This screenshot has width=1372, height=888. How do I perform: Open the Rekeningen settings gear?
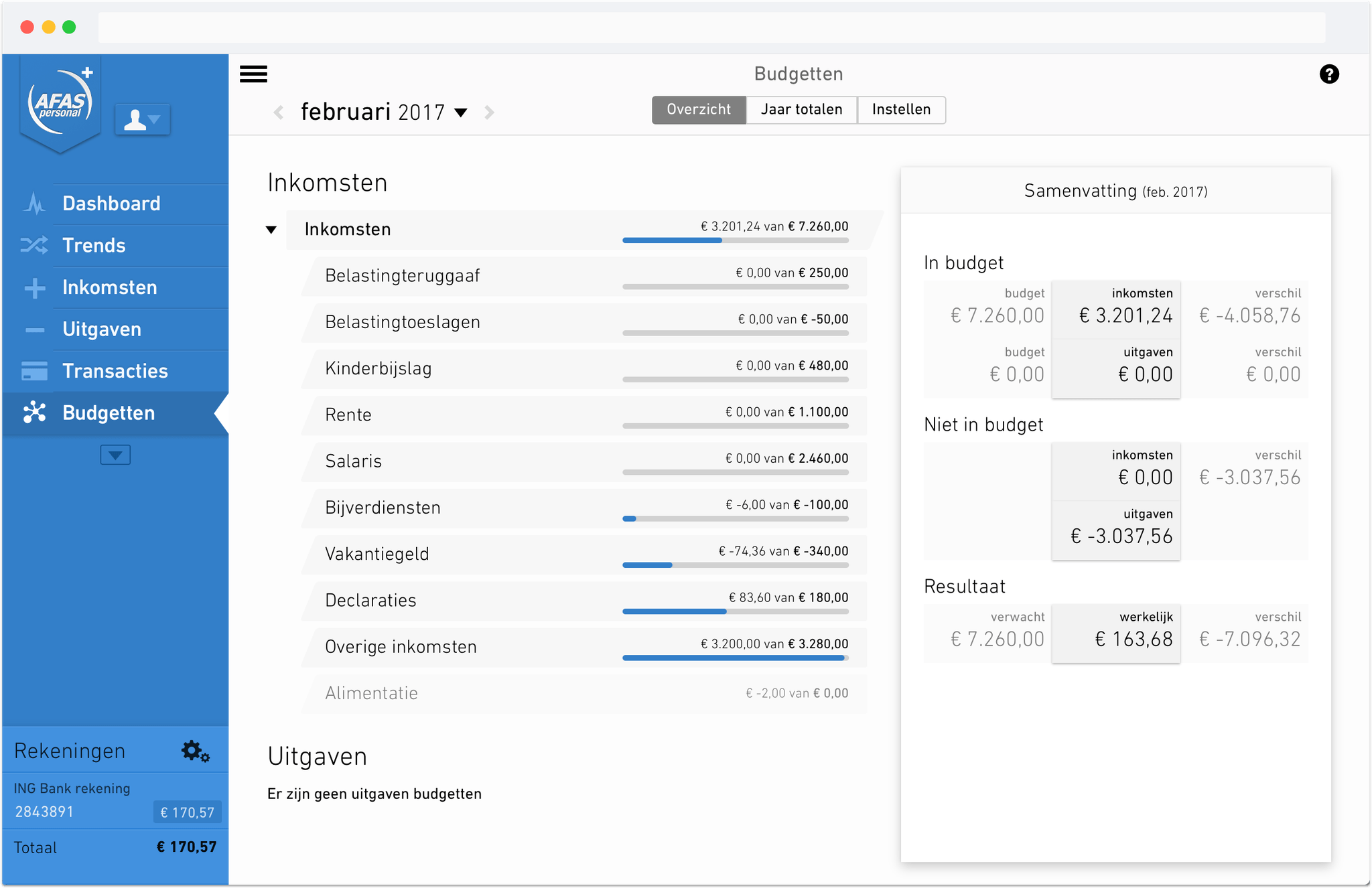194,751
